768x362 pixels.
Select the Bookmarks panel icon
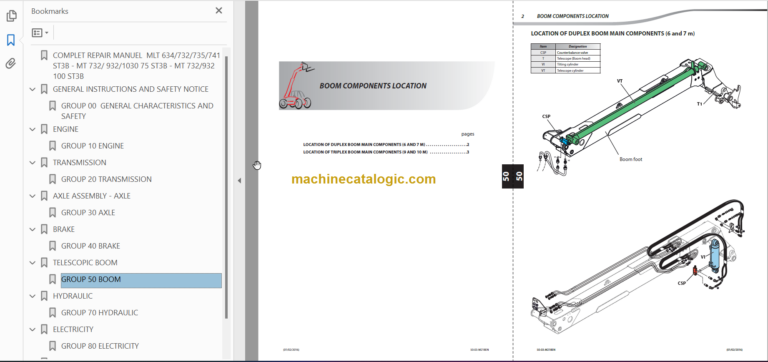[11, 40]
